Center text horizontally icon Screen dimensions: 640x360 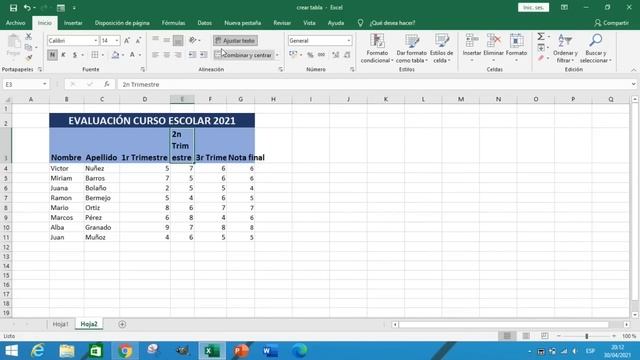coord(167,55)
